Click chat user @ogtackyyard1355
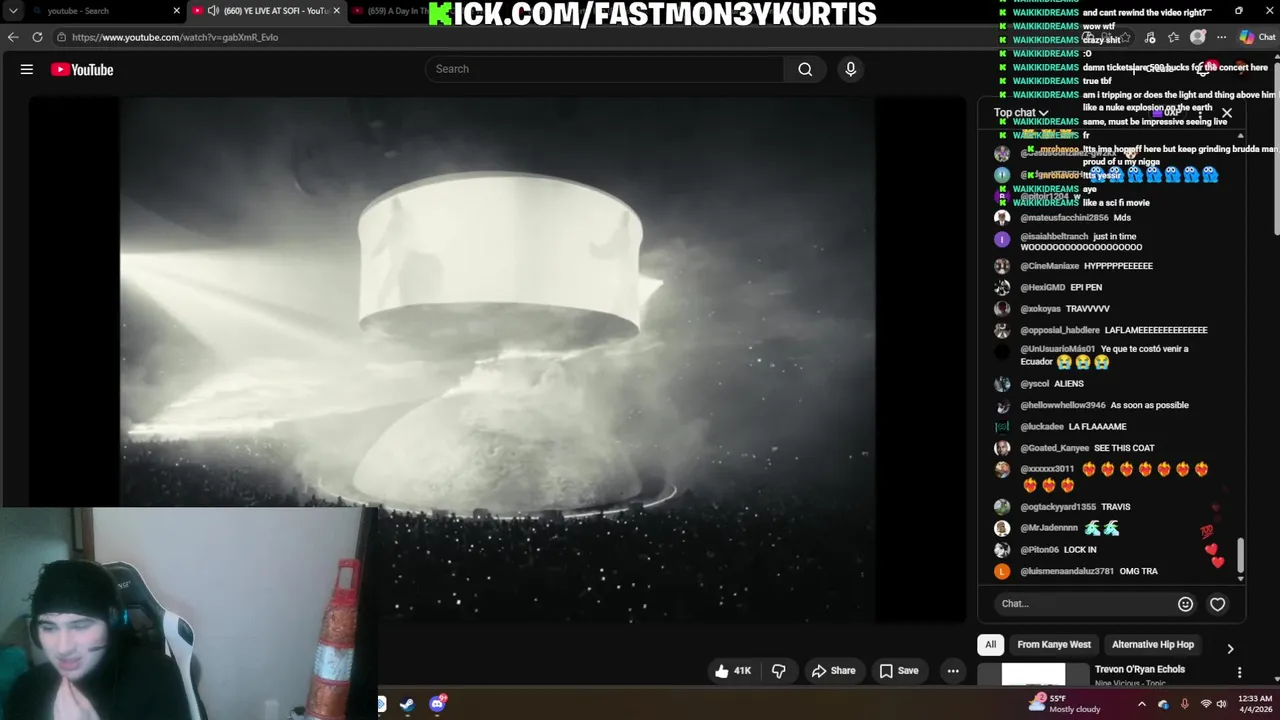Image resolution: width=1280 pixels, height=720 pixels. pyautogui.click(x=1058, y=507)
